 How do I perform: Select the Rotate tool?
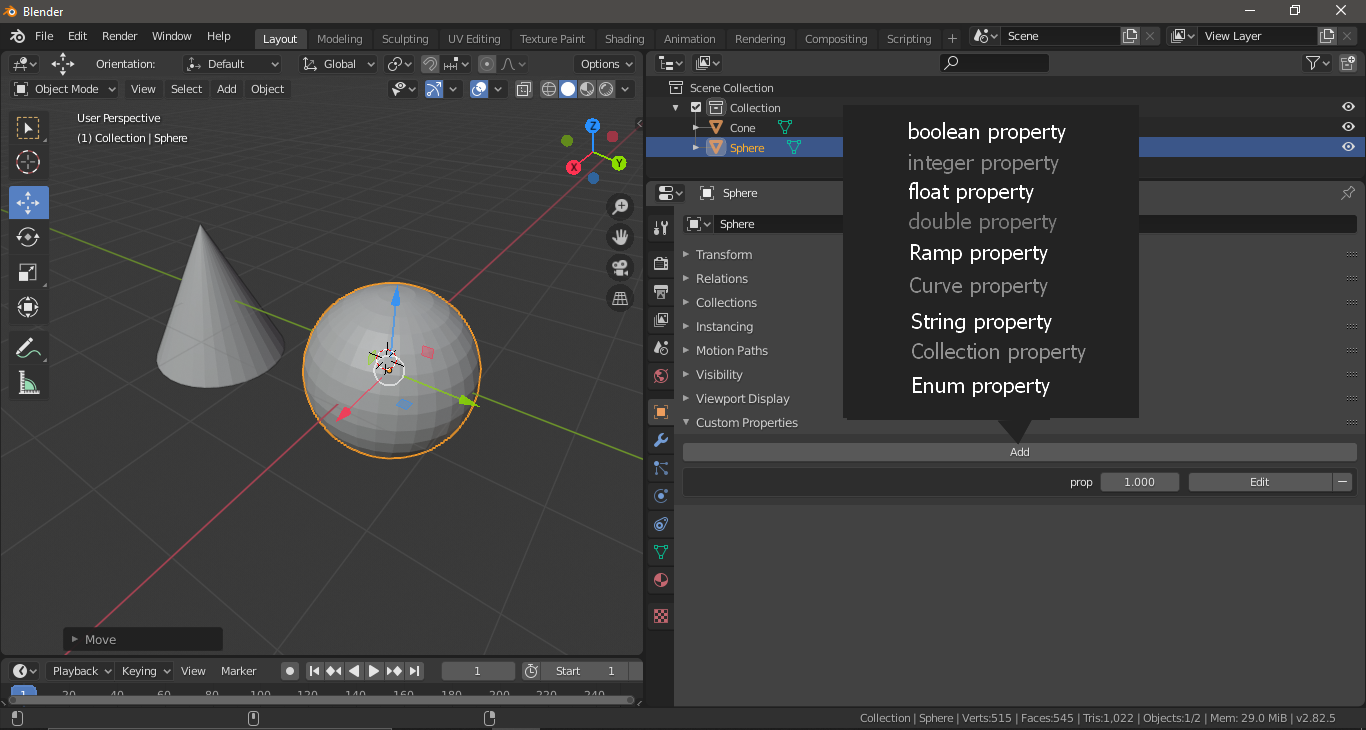point(28,237)
